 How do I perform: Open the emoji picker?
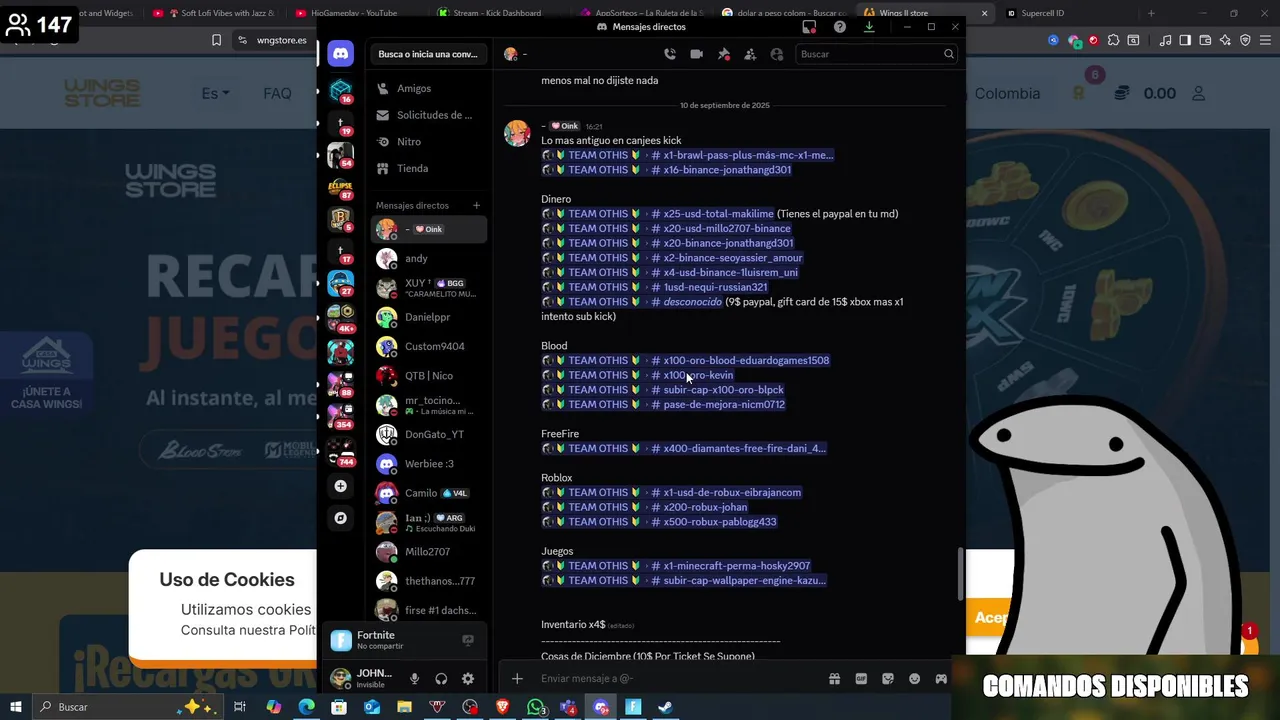(x=914, y=679)
